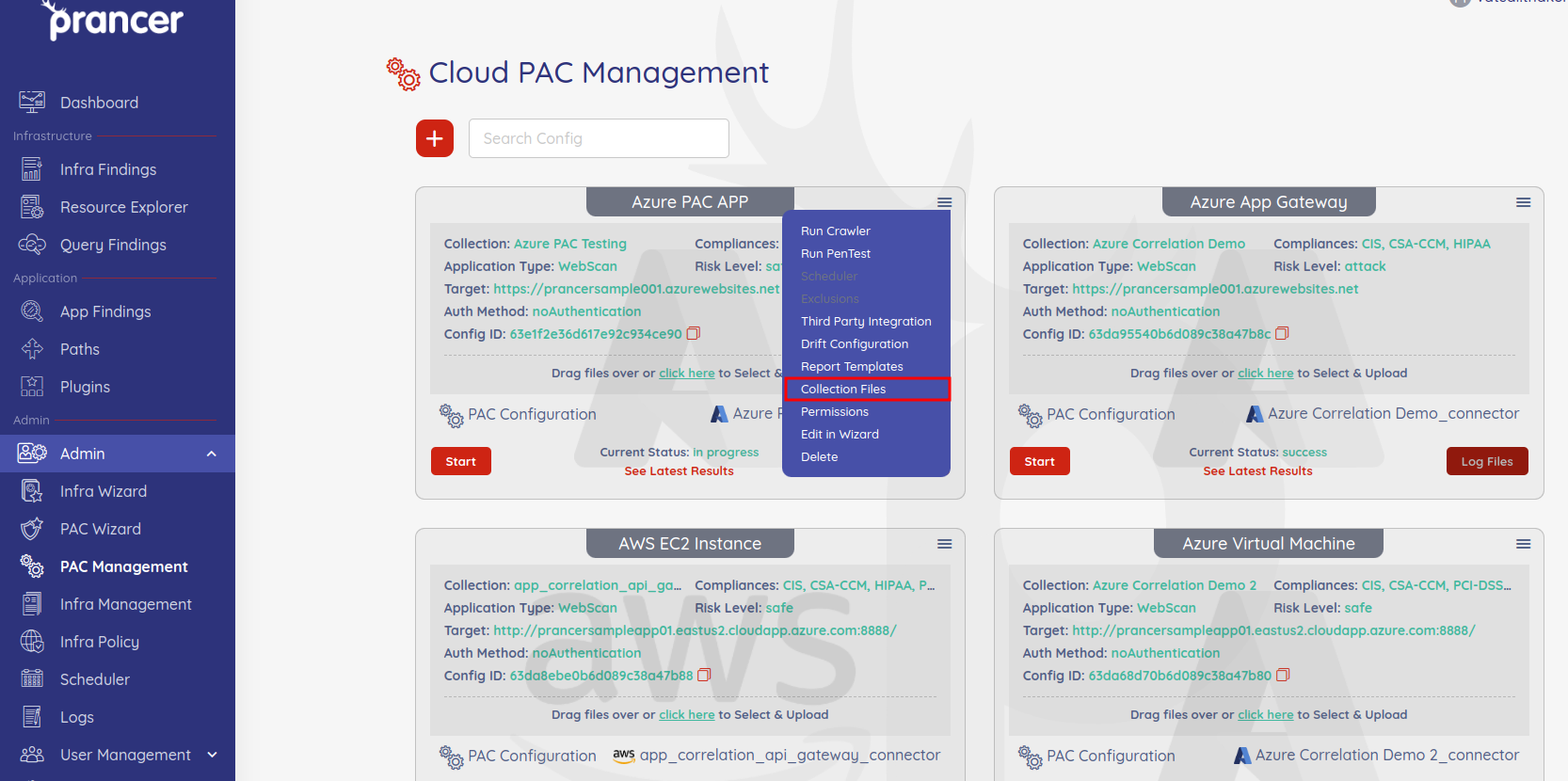Click the Prancer logo
The width and height of the screenshot is (1568, 781).
[x=113, y=20]
